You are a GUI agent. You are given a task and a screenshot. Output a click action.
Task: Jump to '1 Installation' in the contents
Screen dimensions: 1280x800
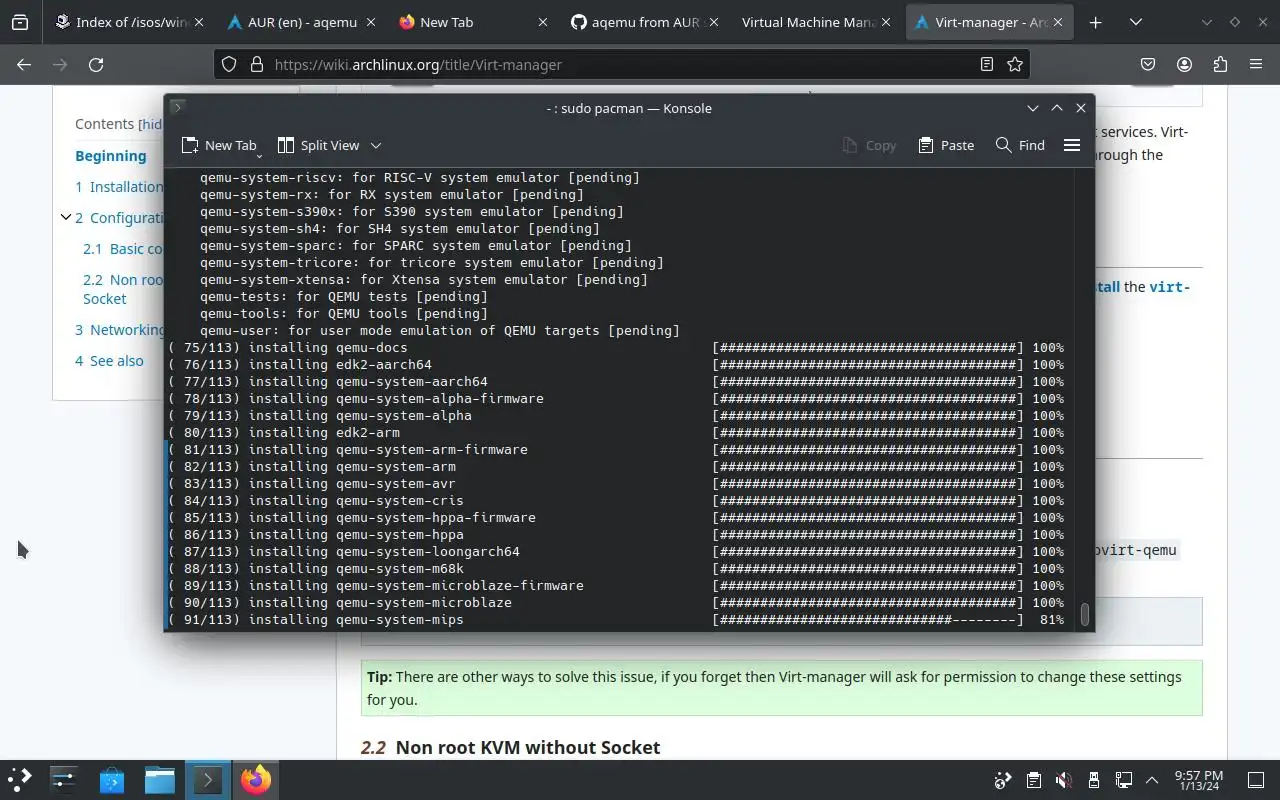(119, 186)
